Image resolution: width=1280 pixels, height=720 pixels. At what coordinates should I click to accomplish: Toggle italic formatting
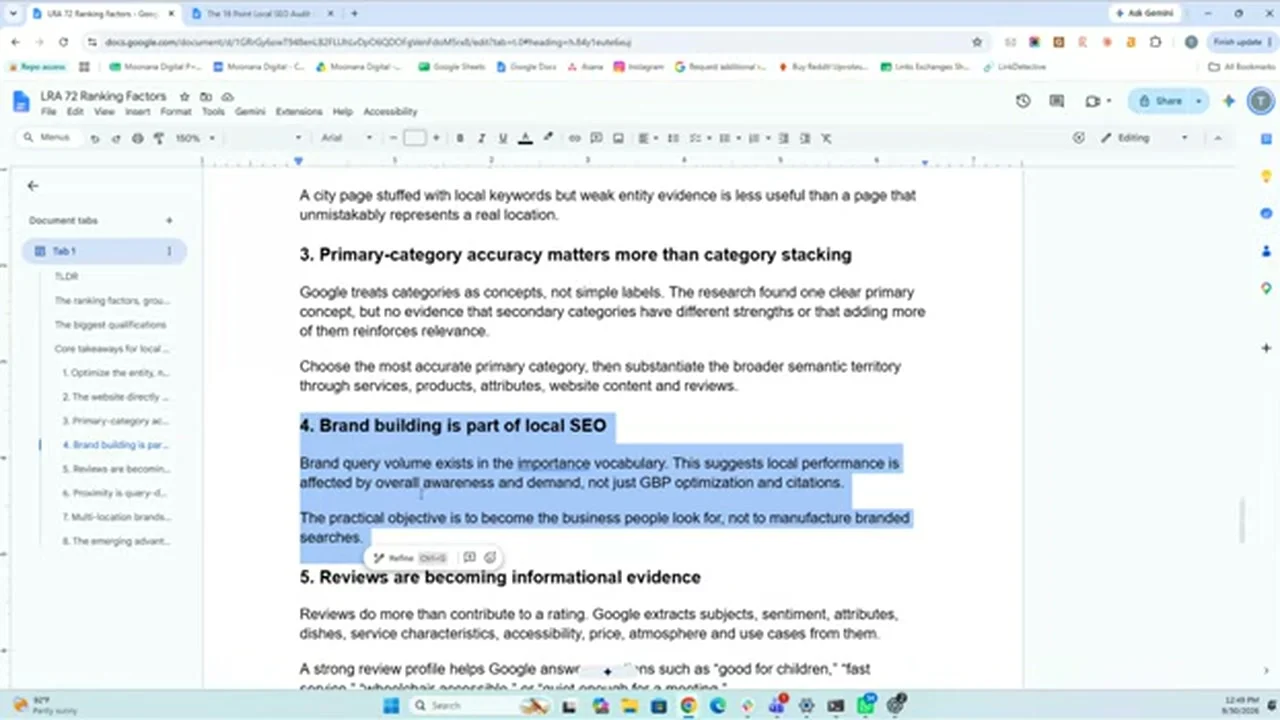tap(481, 138)
